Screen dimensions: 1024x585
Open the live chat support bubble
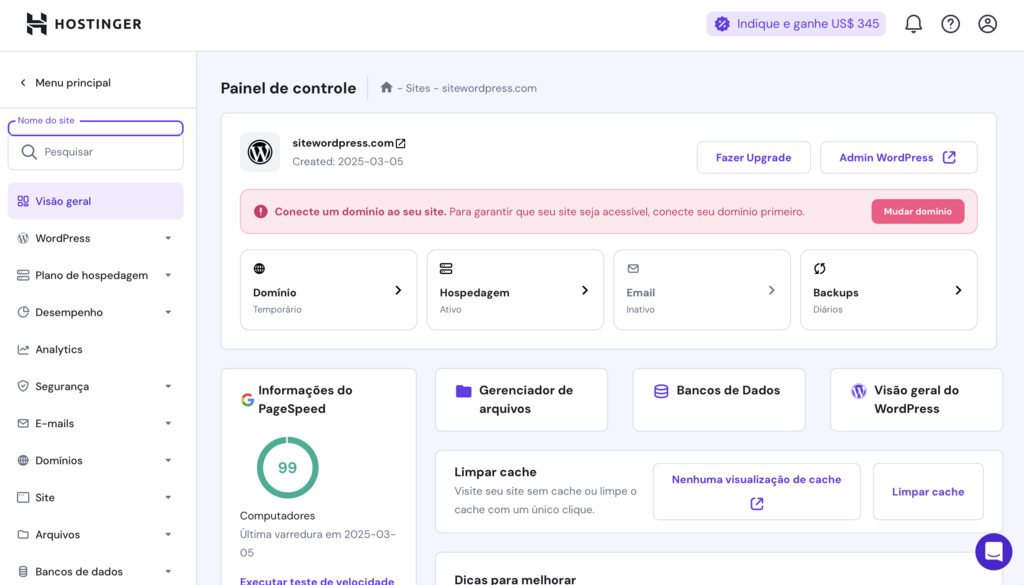[993, 551]
